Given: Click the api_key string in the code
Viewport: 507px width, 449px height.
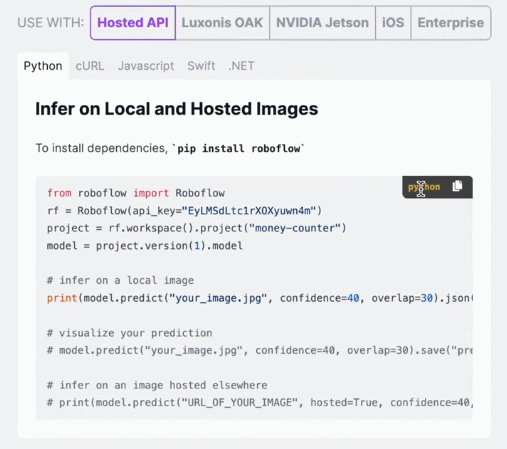Looking at the screenshot, I should 248,211.
